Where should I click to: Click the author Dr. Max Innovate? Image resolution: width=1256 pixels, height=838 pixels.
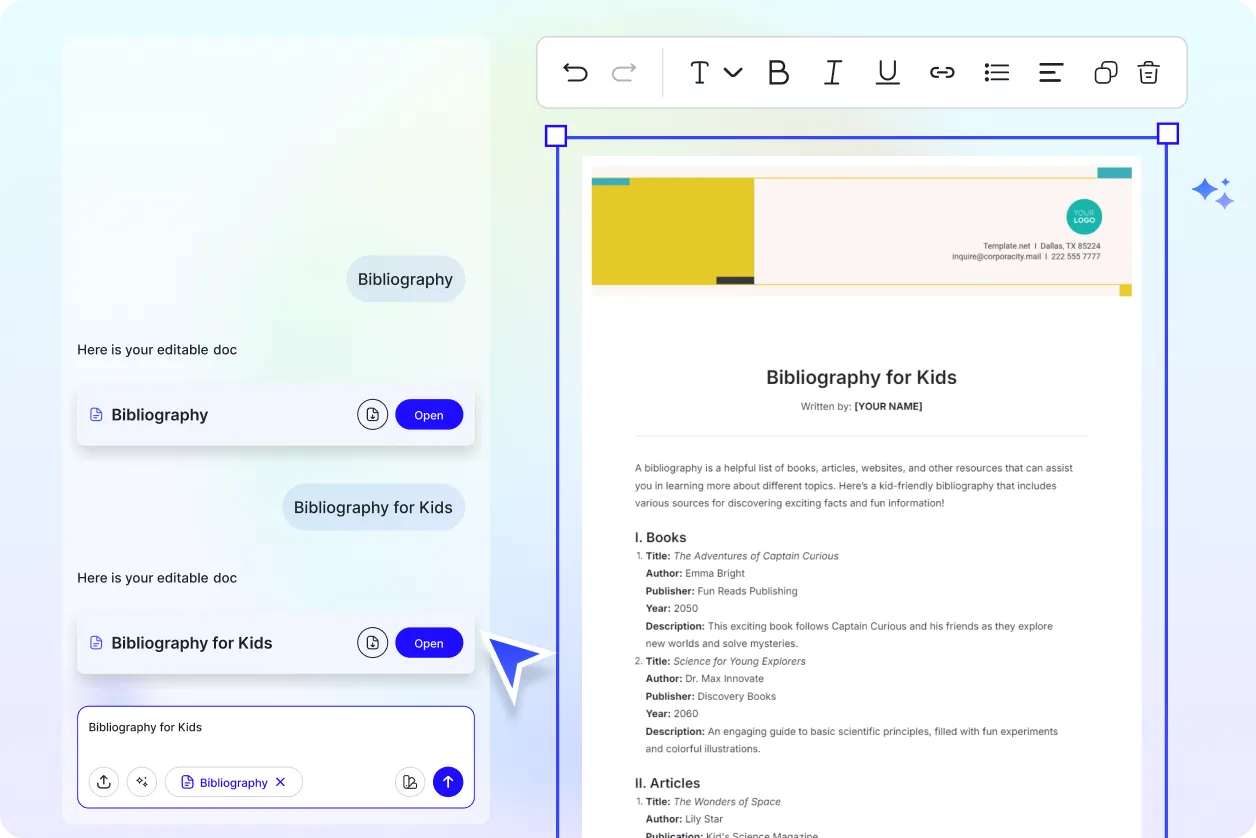[724, 679]
